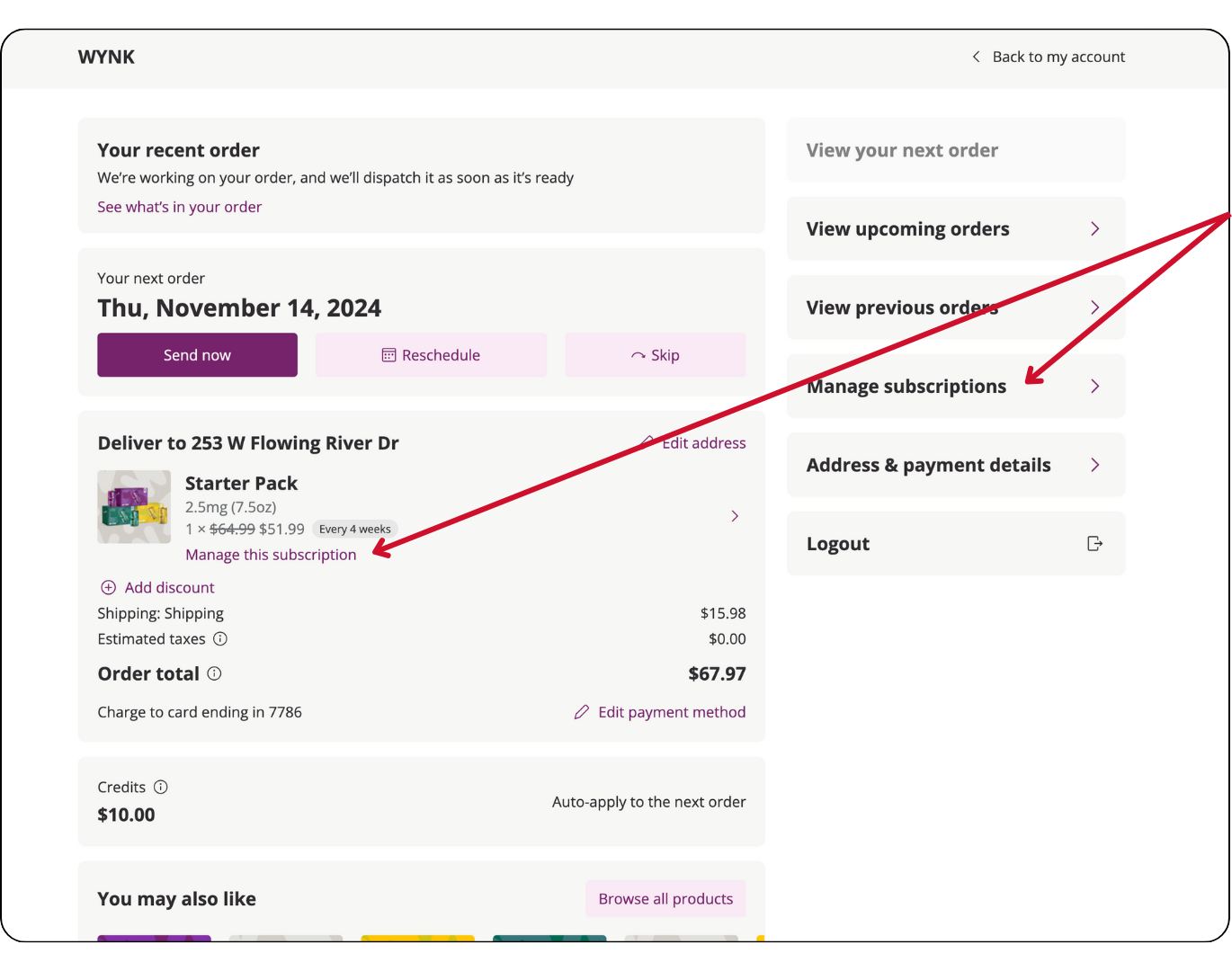This screenshot has height=971, width=1232.
Task: Open the 'View upcoming orders' menu item
Action: point(956,228)
